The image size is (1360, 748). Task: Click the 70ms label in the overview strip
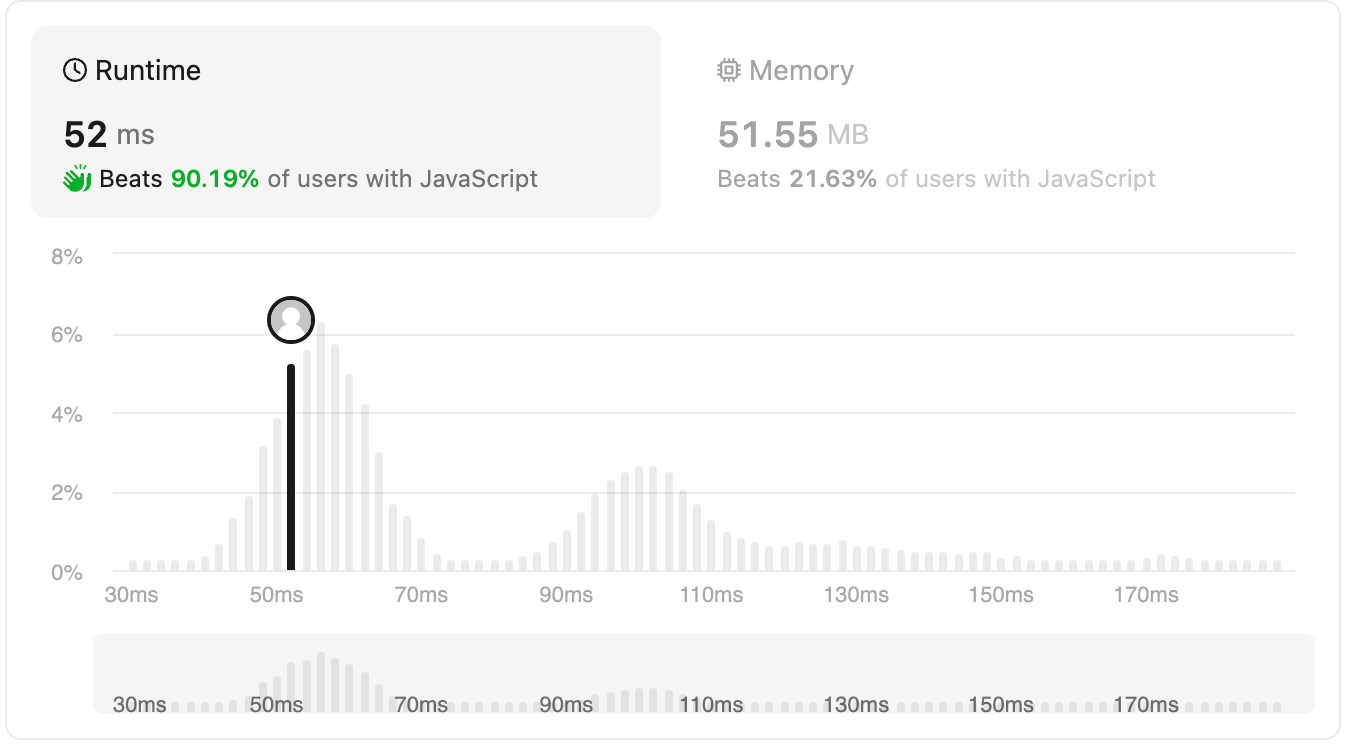coord(421,704)
